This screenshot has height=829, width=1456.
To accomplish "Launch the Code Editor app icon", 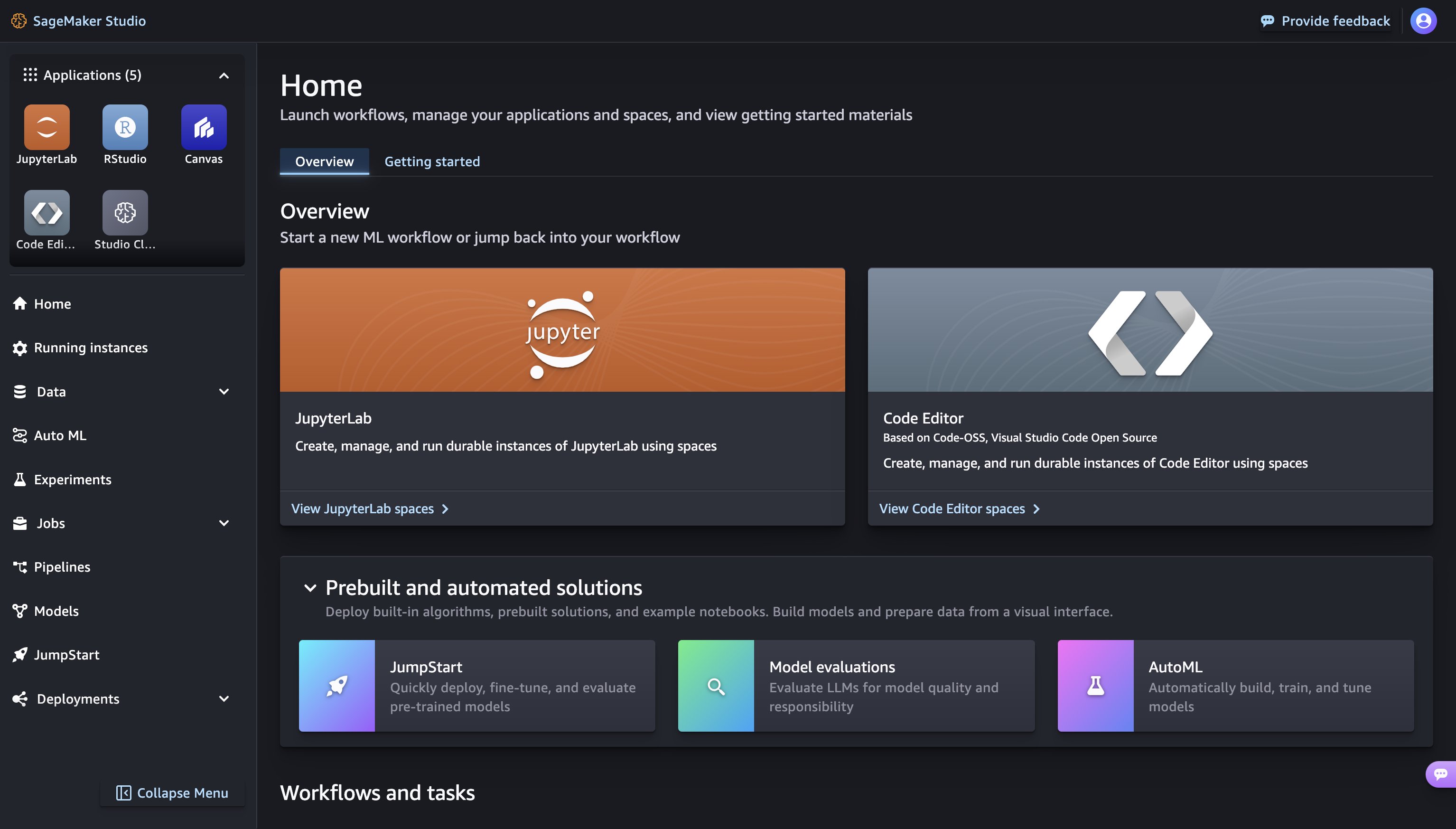I will pos(47,212).
